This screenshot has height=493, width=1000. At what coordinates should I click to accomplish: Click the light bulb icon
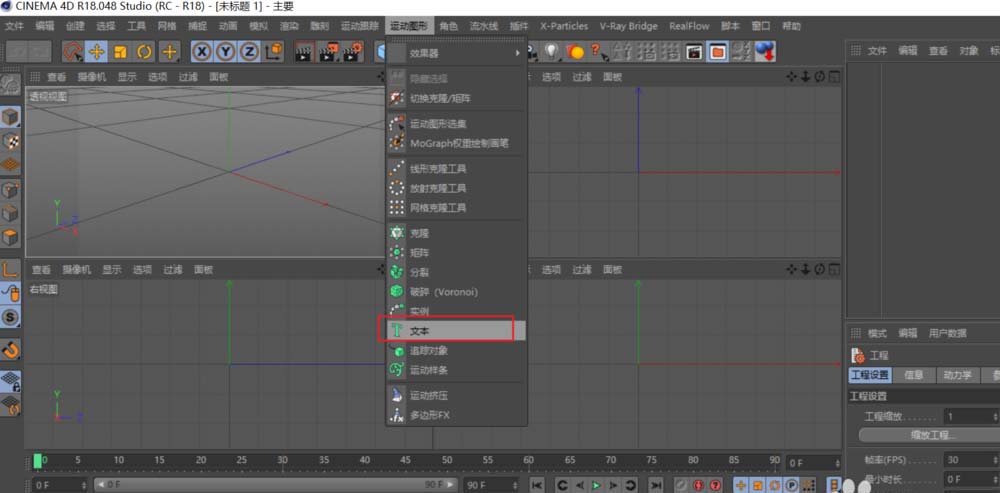coord(551,52)
